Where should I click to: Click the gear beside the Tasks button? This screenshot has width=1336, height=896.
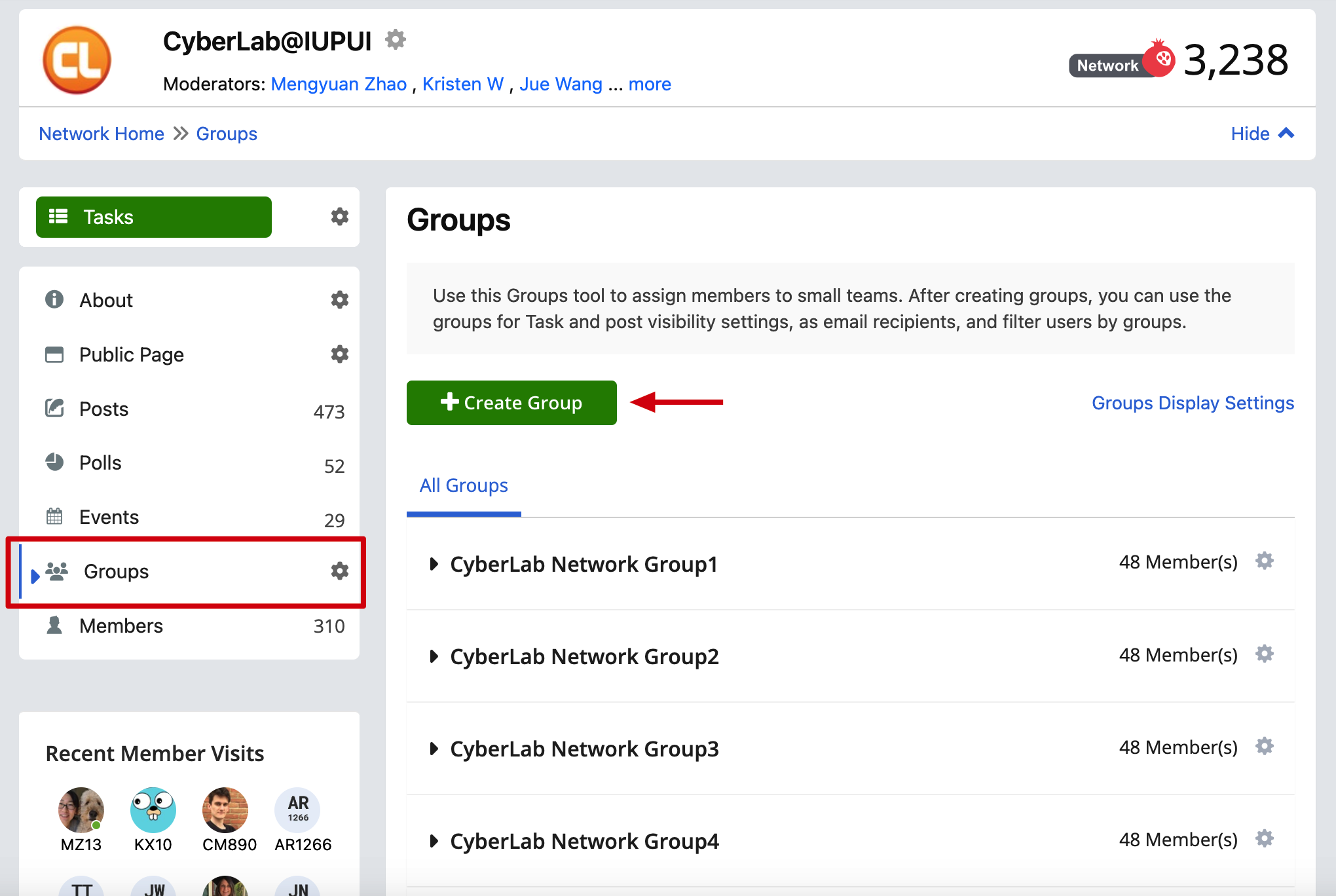(x=340, y=217)
